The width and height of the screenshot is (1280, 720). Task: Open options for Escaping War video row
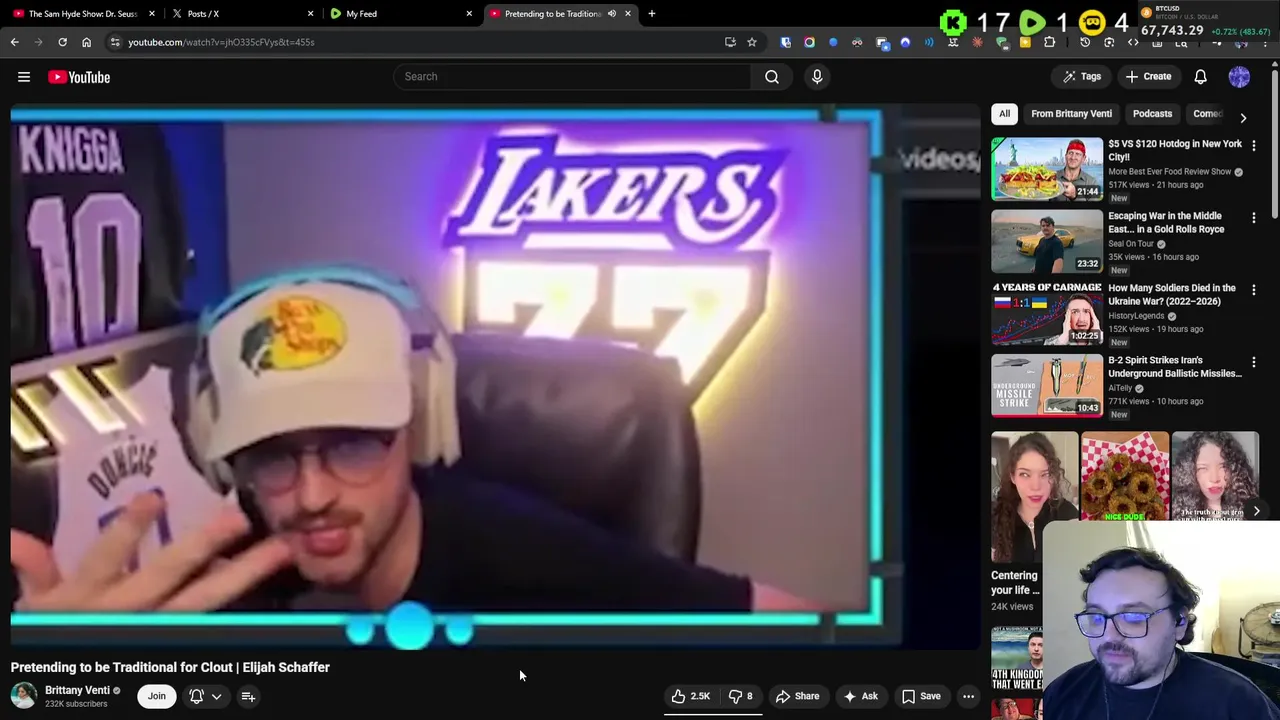(x=1253, y=218)
